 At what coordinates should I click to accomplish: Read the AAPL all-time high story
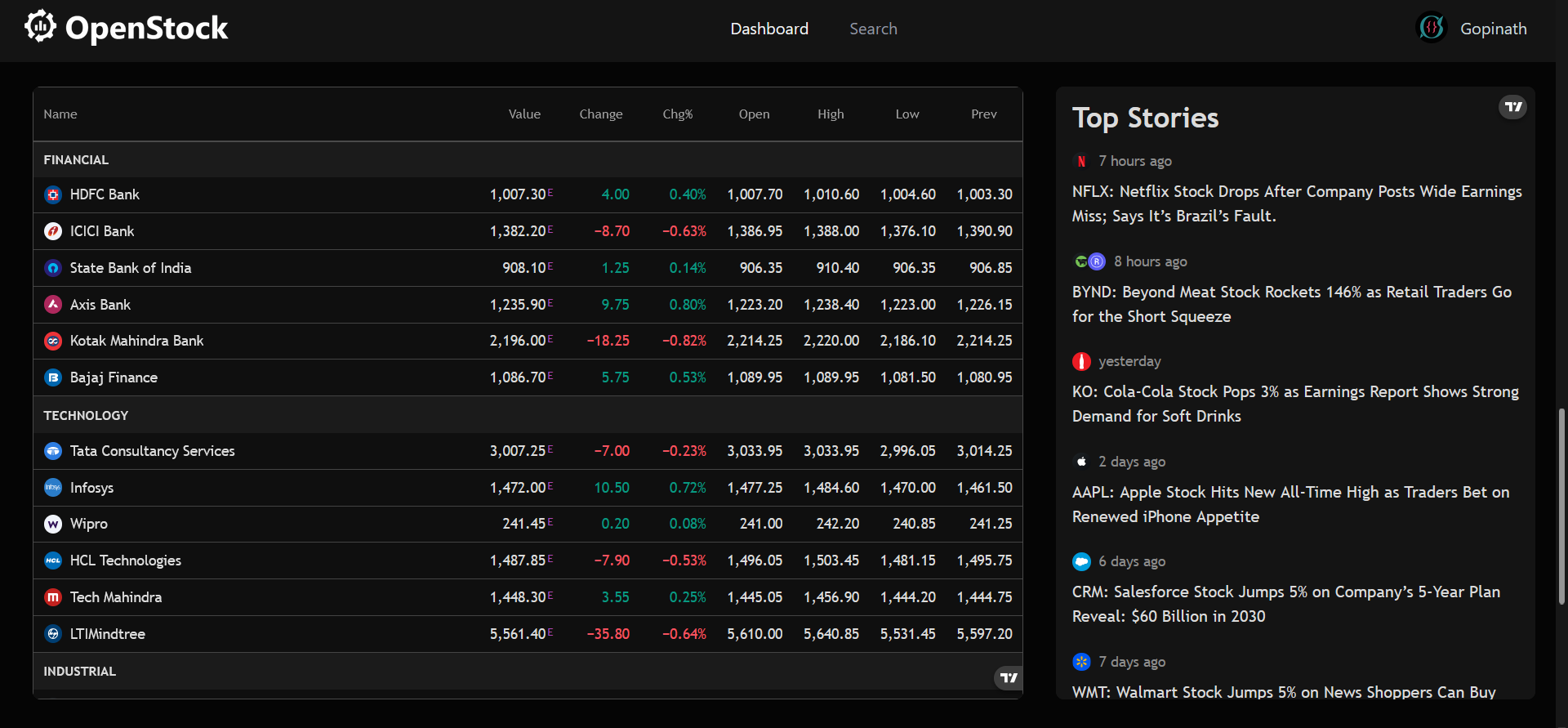(x=1290, y=504)
